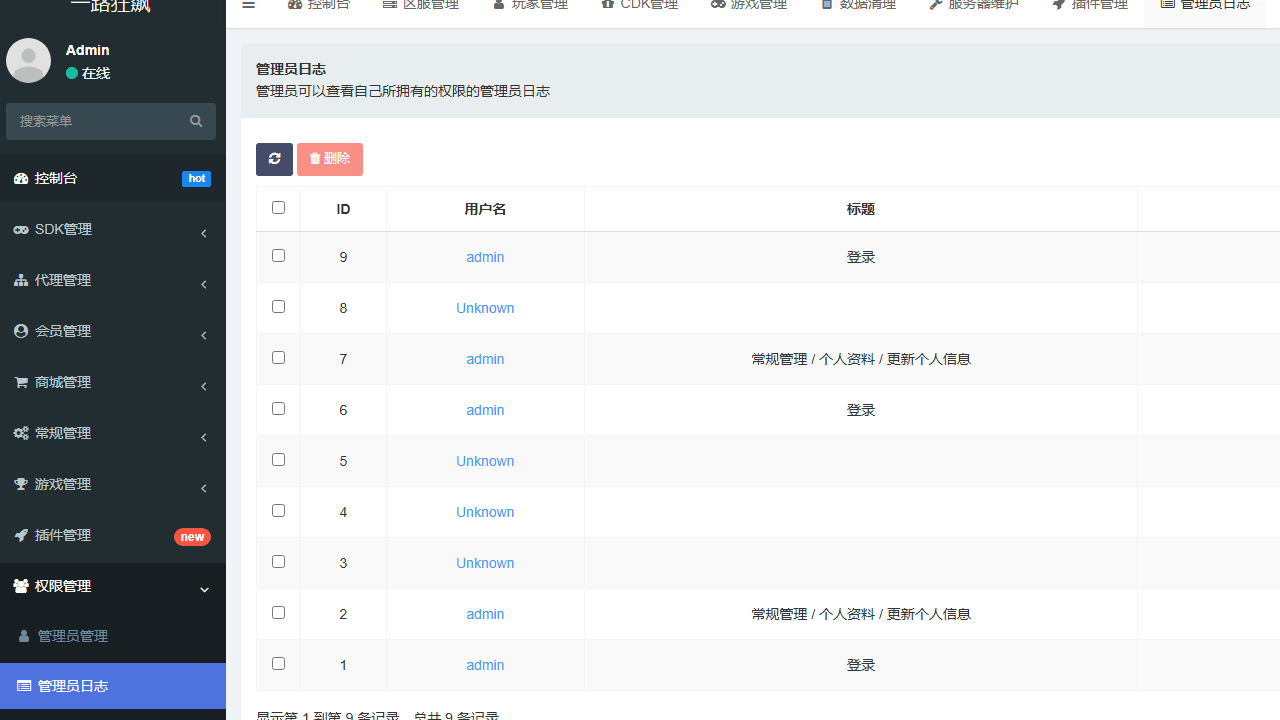The image size is (1280, 720).
Task: Open Unknown user link in row 5
Action: click(485, 461)
